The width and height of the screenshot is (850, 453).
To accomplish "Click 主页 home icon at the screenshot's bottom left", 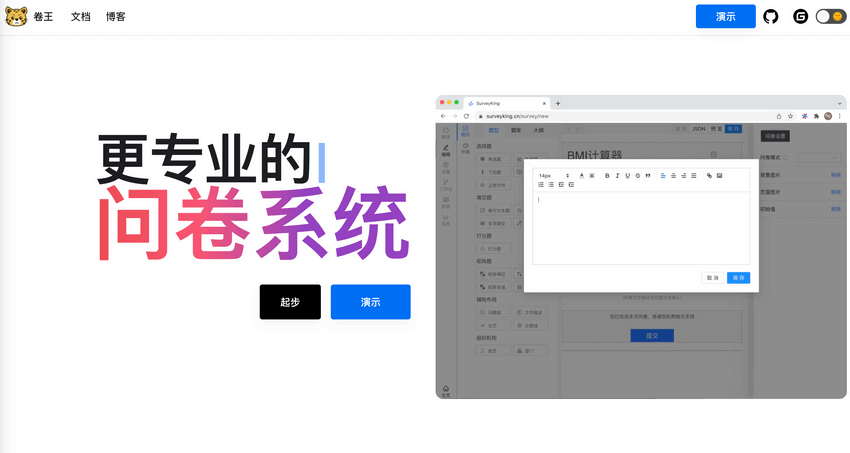I will (446, 391).
